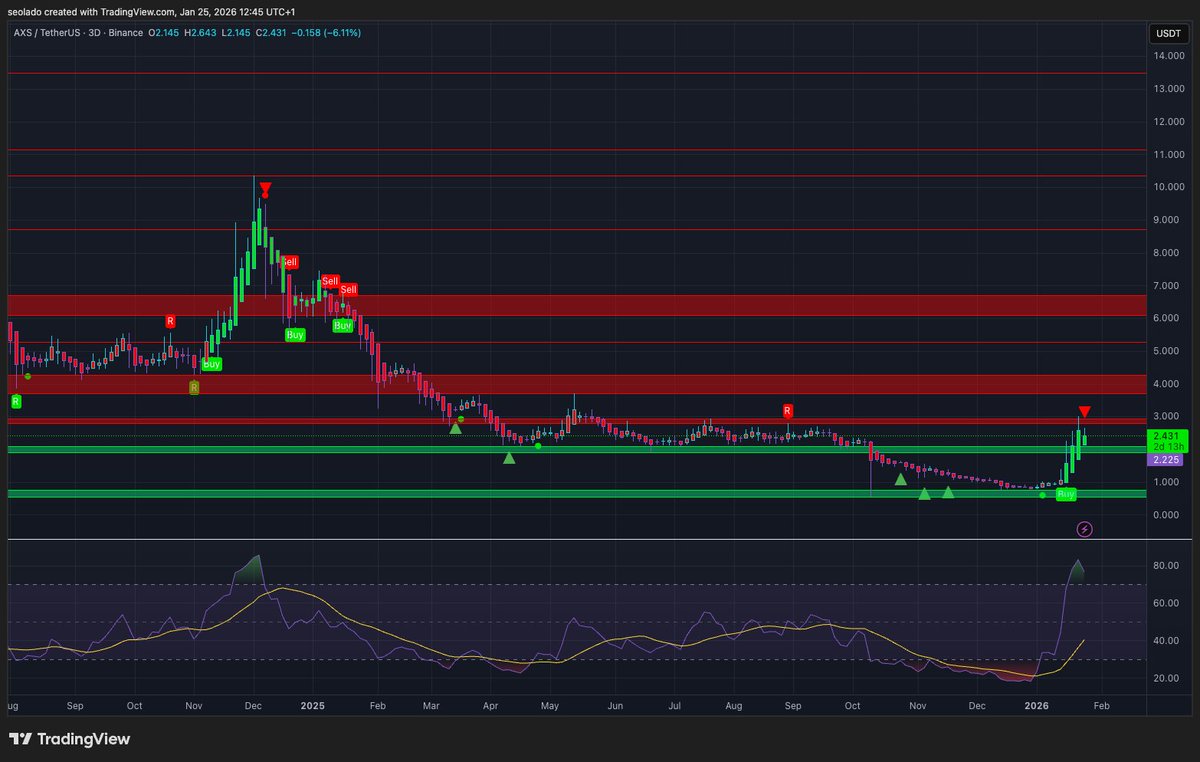The image size is (1200, 762).
Task: Click the Sell label at the start of 2025
Action: point(330,282)
